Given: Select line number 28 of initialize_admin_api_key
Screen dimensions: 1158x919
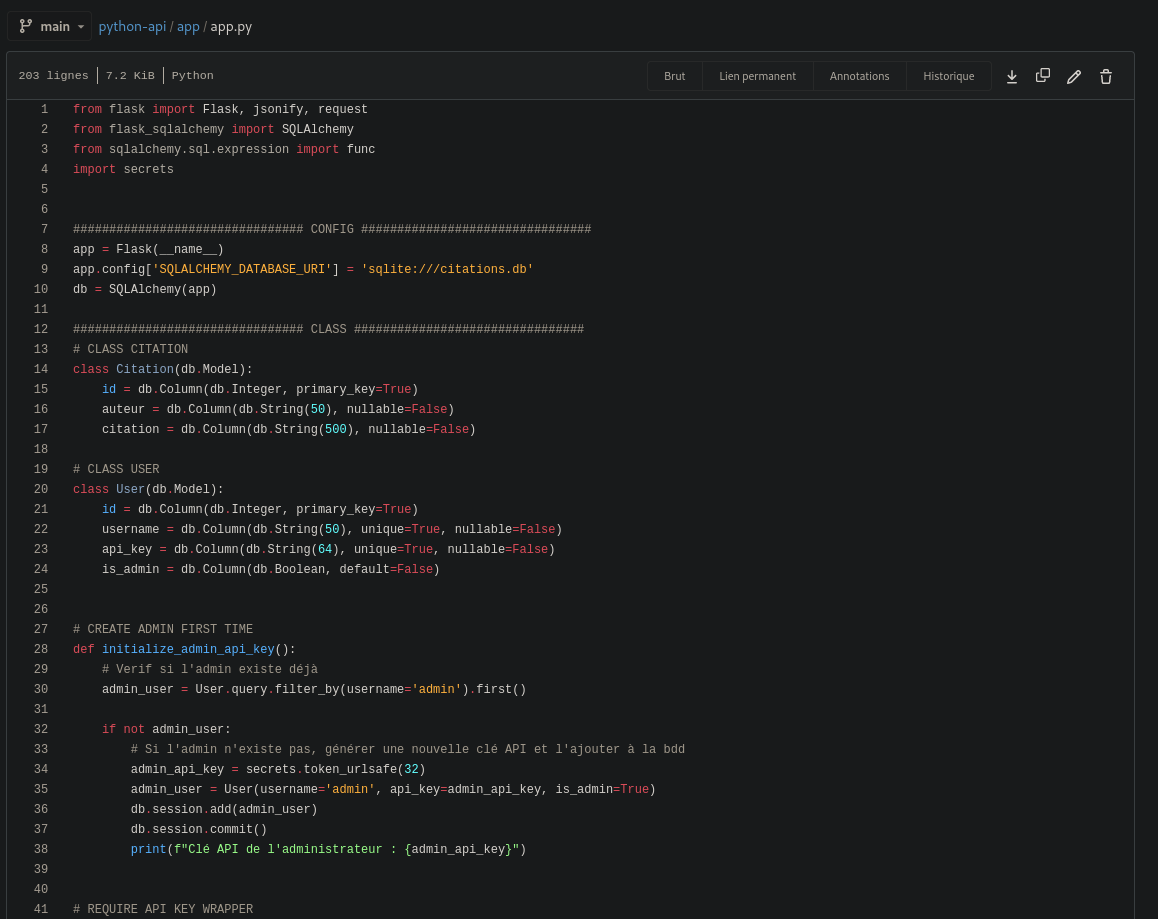Looking at the screenshot, I should (41, 650).
